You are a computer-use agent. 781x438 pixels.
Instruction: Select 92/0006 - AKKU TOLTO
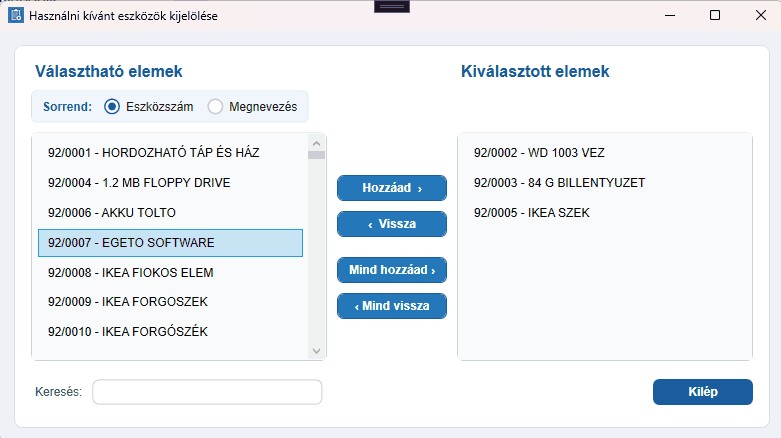pos(170,213)
